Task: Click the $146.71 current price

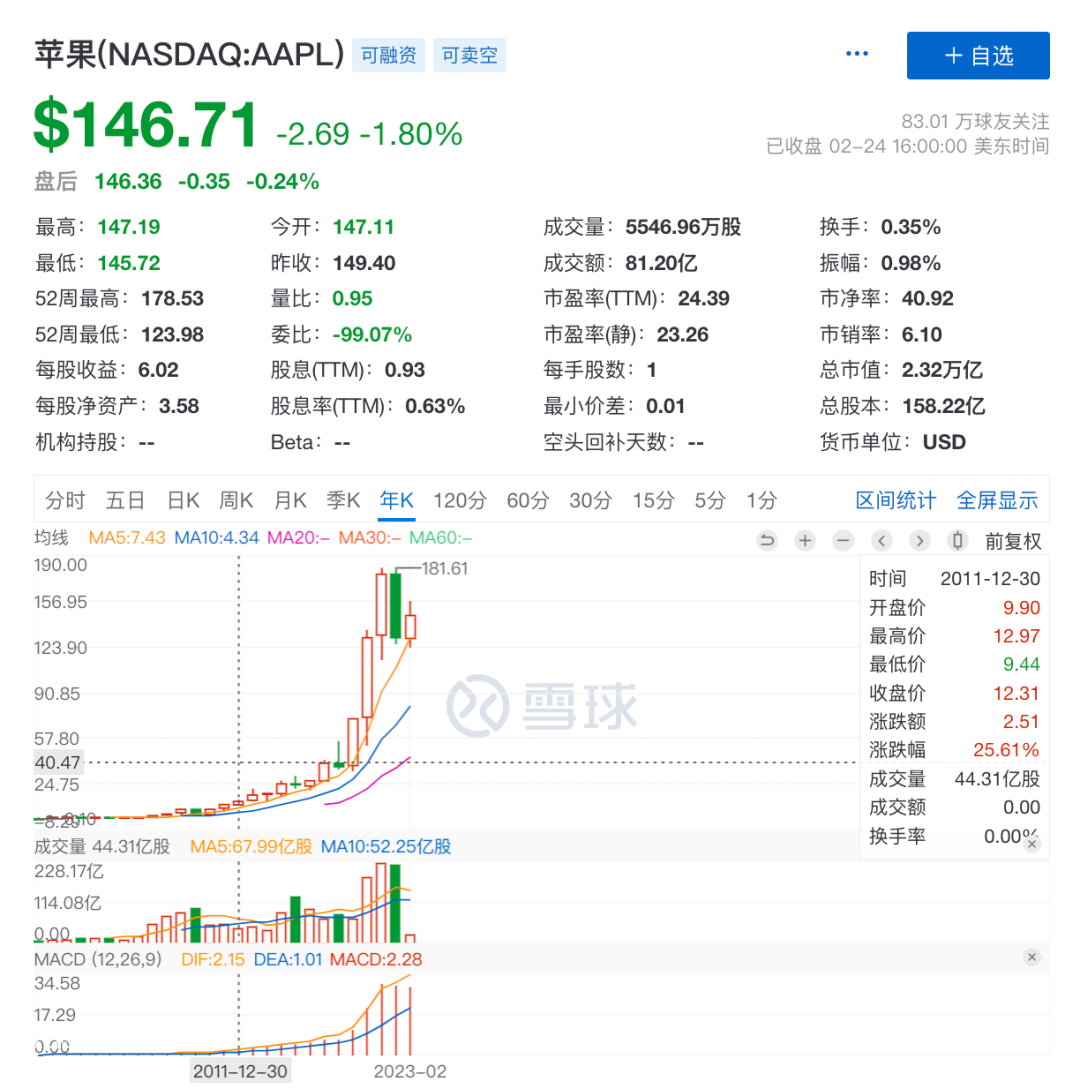Action: click(145, 125)
